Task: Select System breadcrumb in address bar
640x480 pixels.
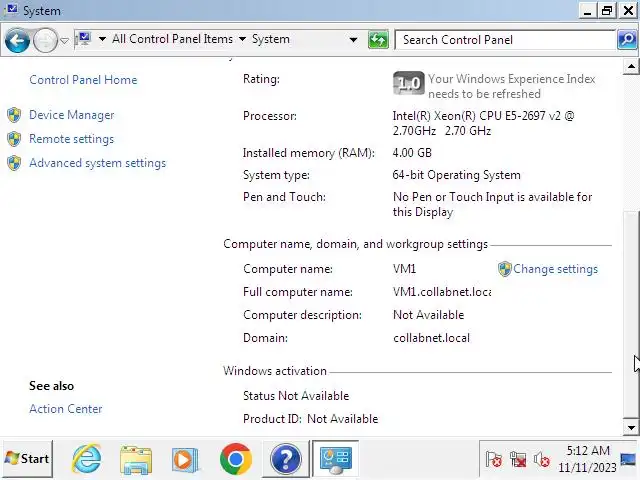Action: click(x=271, y=39)
